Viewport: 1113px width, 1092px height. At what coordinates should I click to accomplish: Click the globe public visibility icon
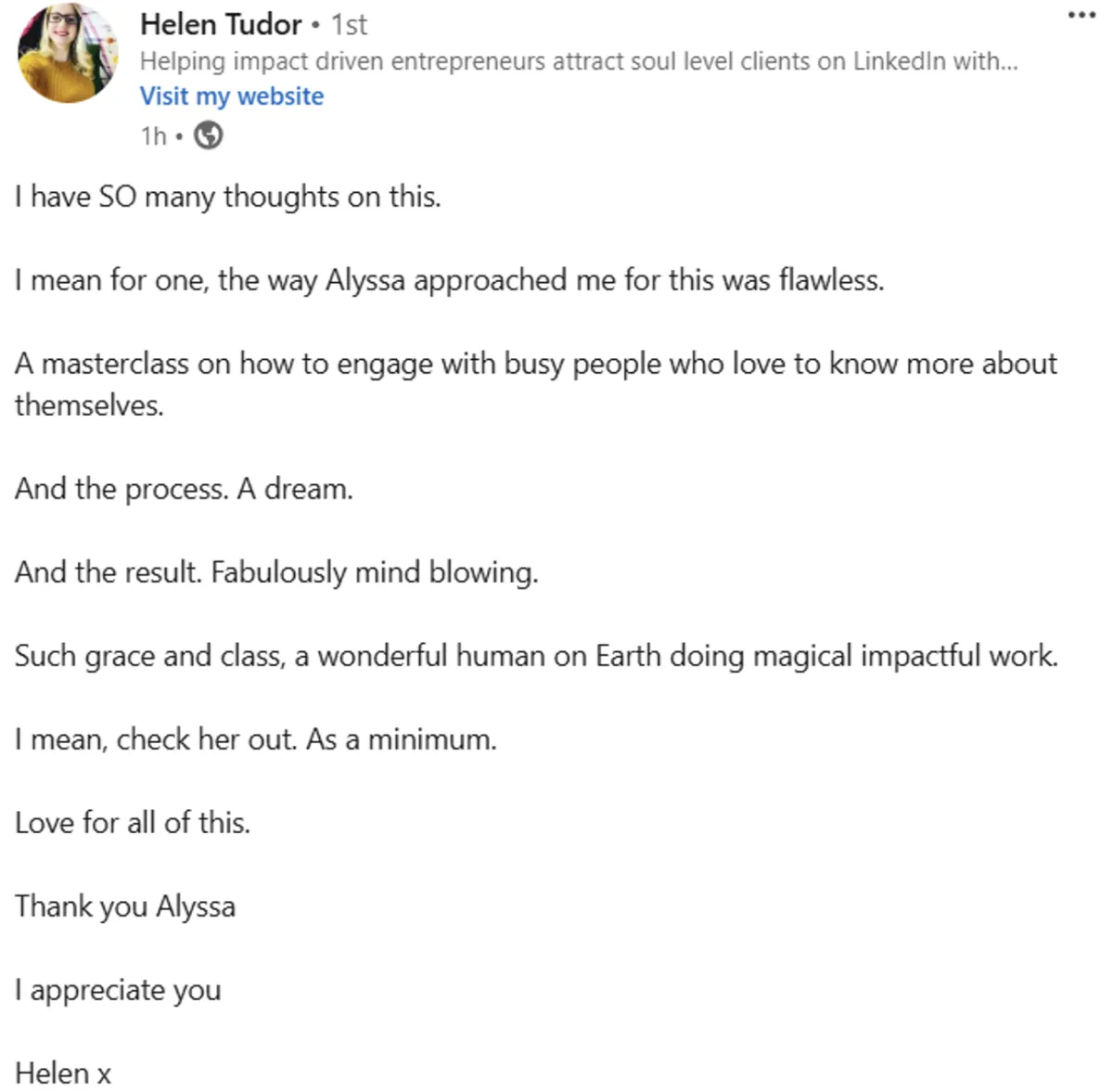(209, 136)
